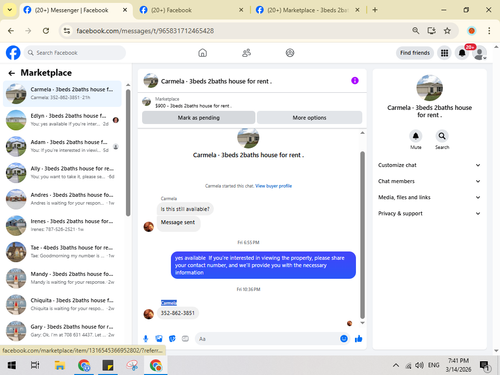
Task: Open Adam conversation in list
Action: click(x=62, y=146)
